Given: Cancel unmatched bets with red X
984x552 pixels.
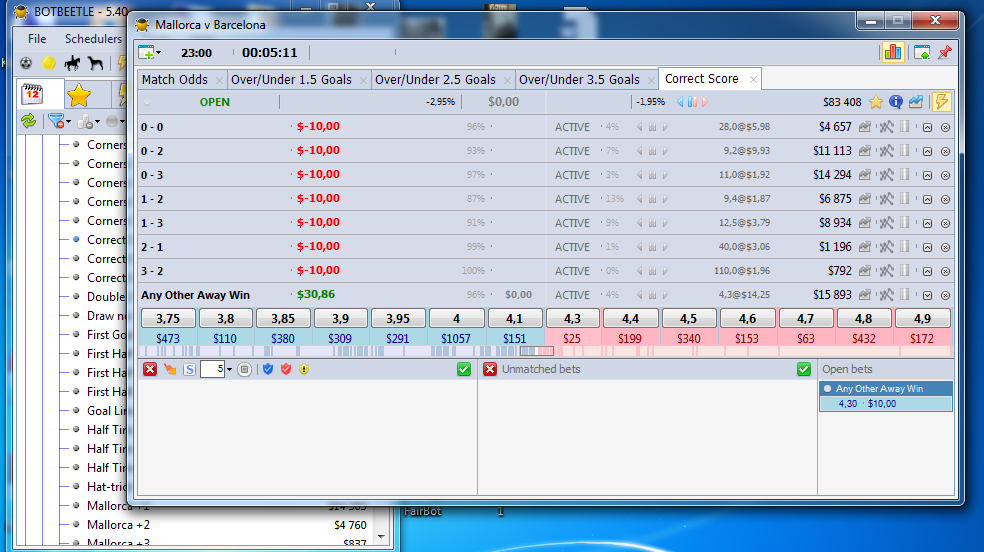Looking at the screenshot, I should pyautogui.click(x=490, y=369).
